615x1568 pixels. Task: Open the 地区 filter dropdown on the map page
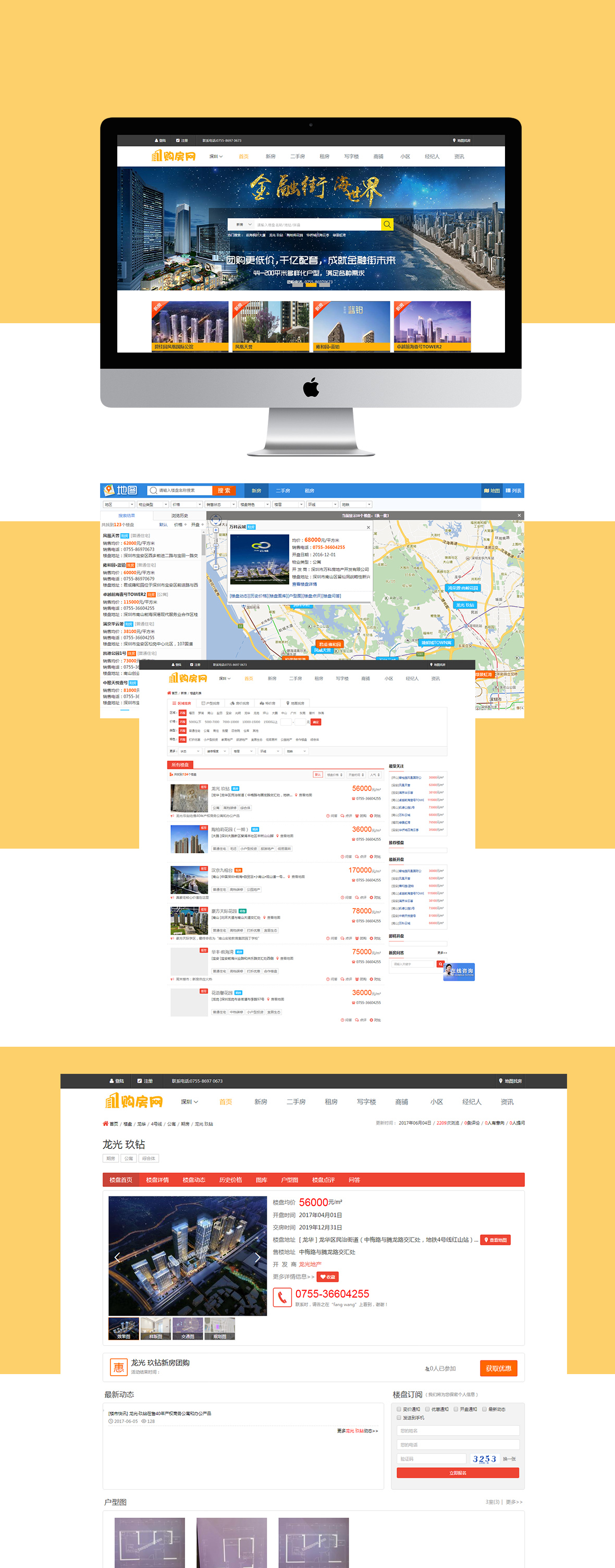point(118,505)
